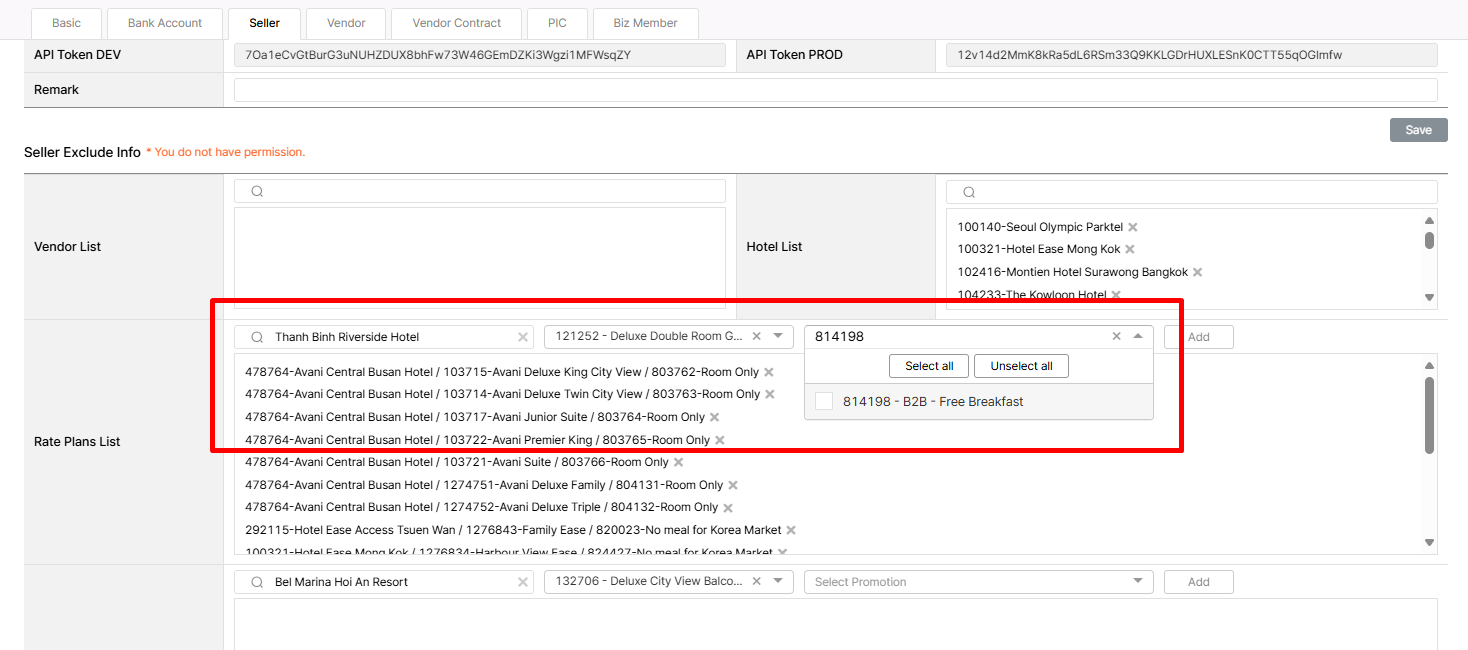Remove Seoul Olympic Parktel from hotel list
The height and width of the screenshot is (650, 1468).
coord(1133,227)
